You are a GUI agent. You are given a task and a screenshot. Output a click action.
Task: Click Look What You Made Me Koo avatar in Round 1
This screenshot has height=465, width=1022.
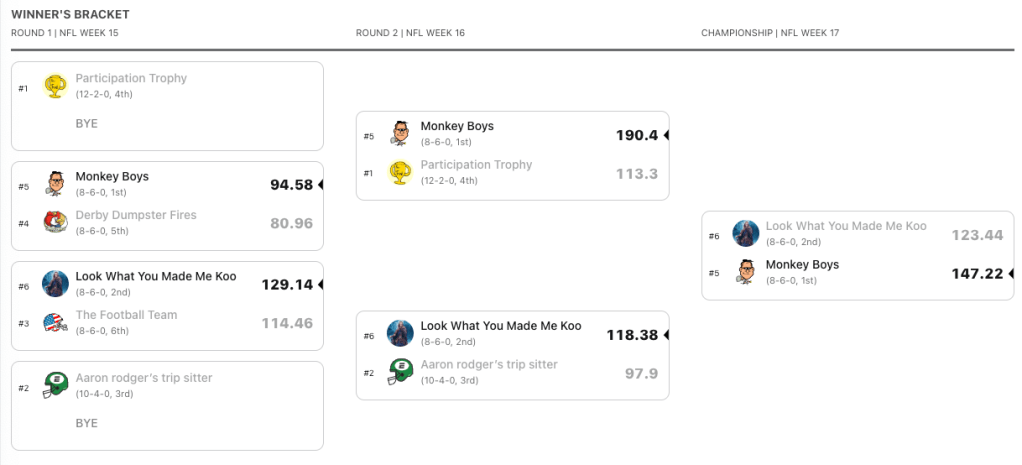coord(55,283)
